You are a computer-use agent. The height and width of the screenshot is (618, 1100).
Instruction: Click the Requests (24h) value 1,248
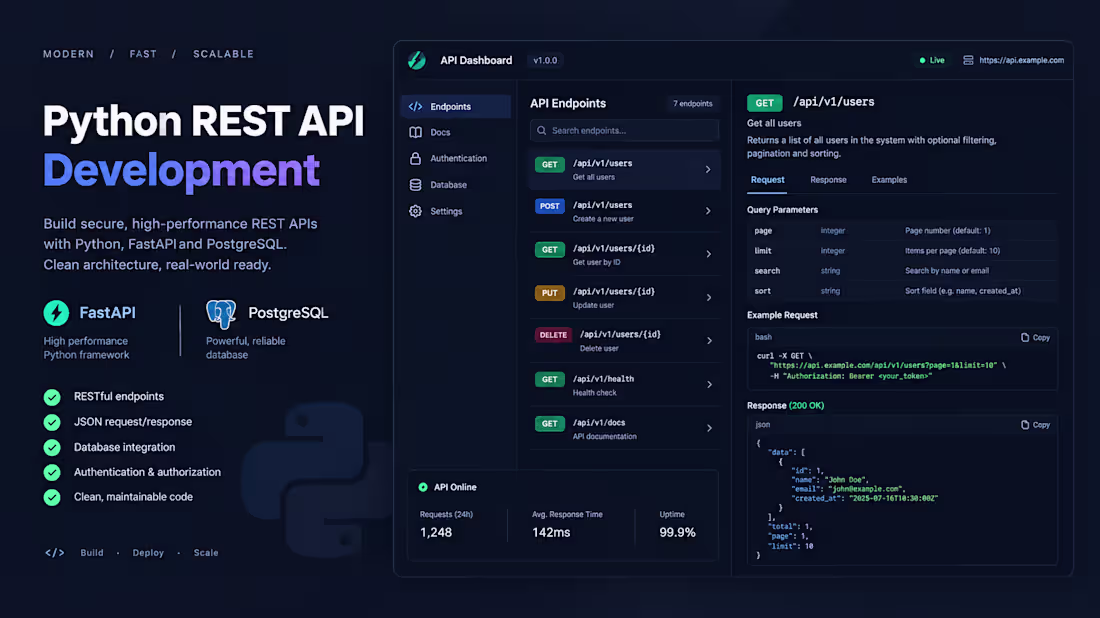pos(436,532)
